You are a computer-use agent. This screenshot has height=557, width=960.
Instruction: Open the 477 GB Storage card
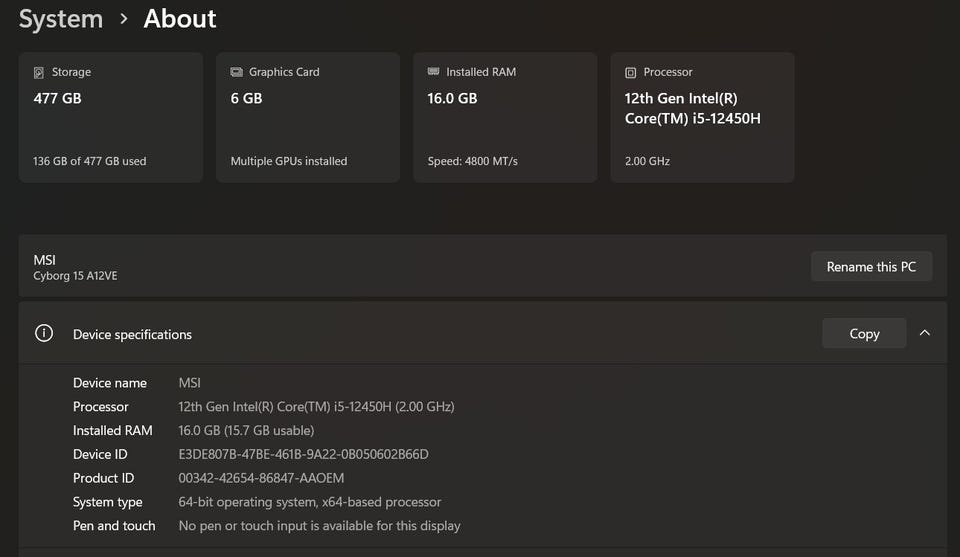point(110,117)
